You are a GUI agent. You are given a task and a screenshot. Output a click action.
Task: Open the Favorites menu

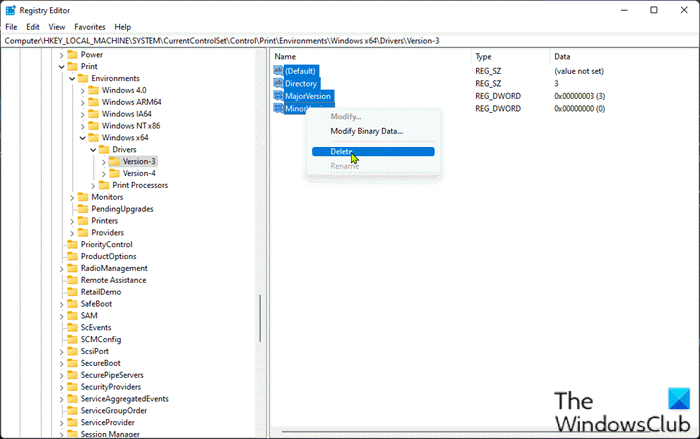pos(90,27)
